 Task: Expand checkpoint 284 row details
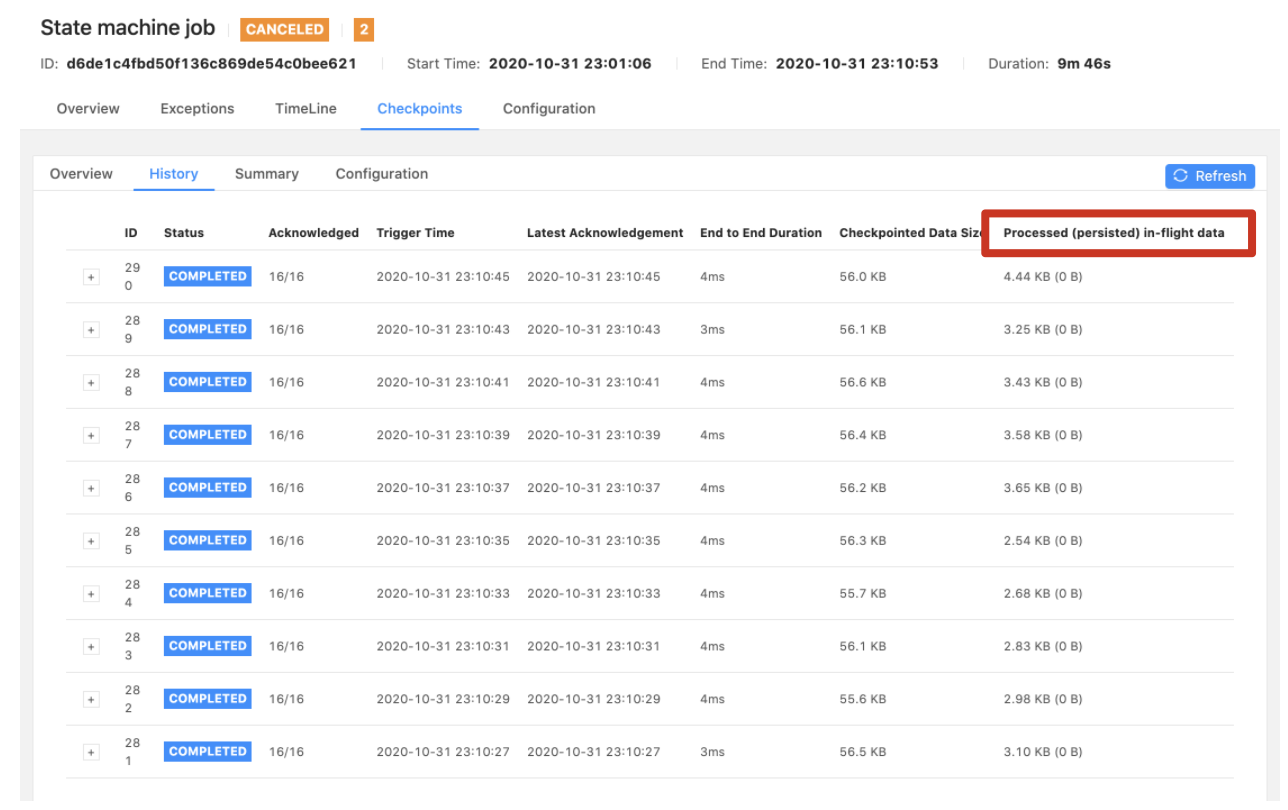click(x=91, y=594)
